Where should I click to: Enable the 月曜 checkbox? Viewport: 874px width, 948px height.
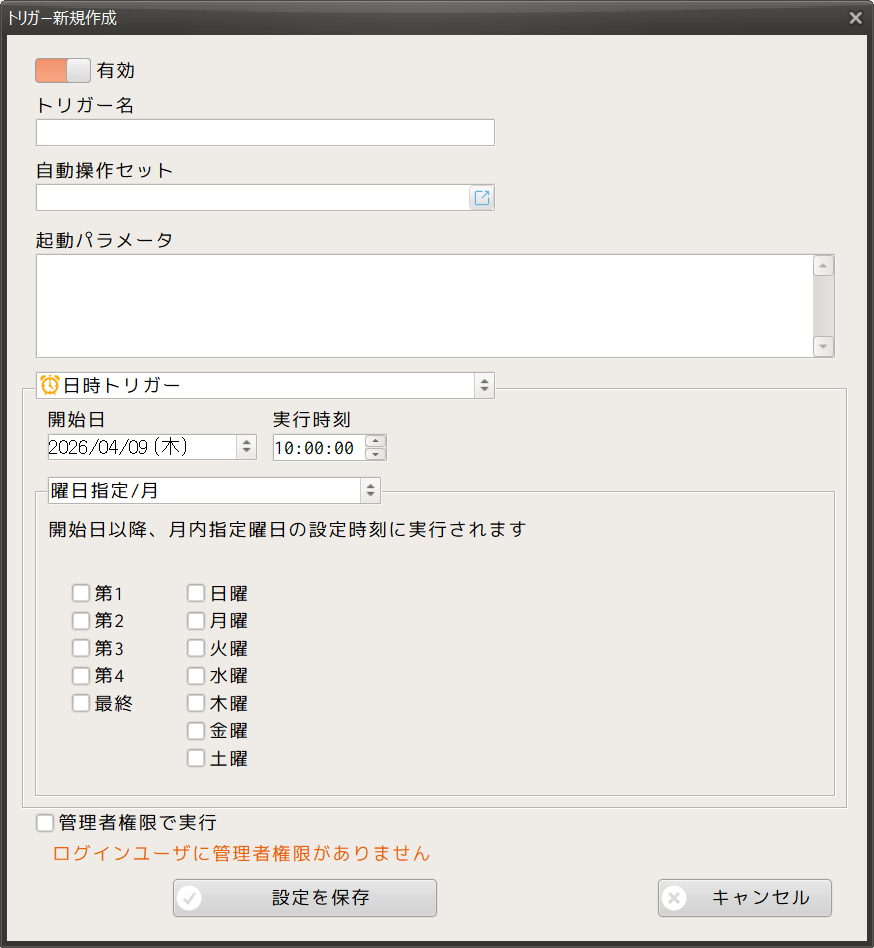point(196,621)
